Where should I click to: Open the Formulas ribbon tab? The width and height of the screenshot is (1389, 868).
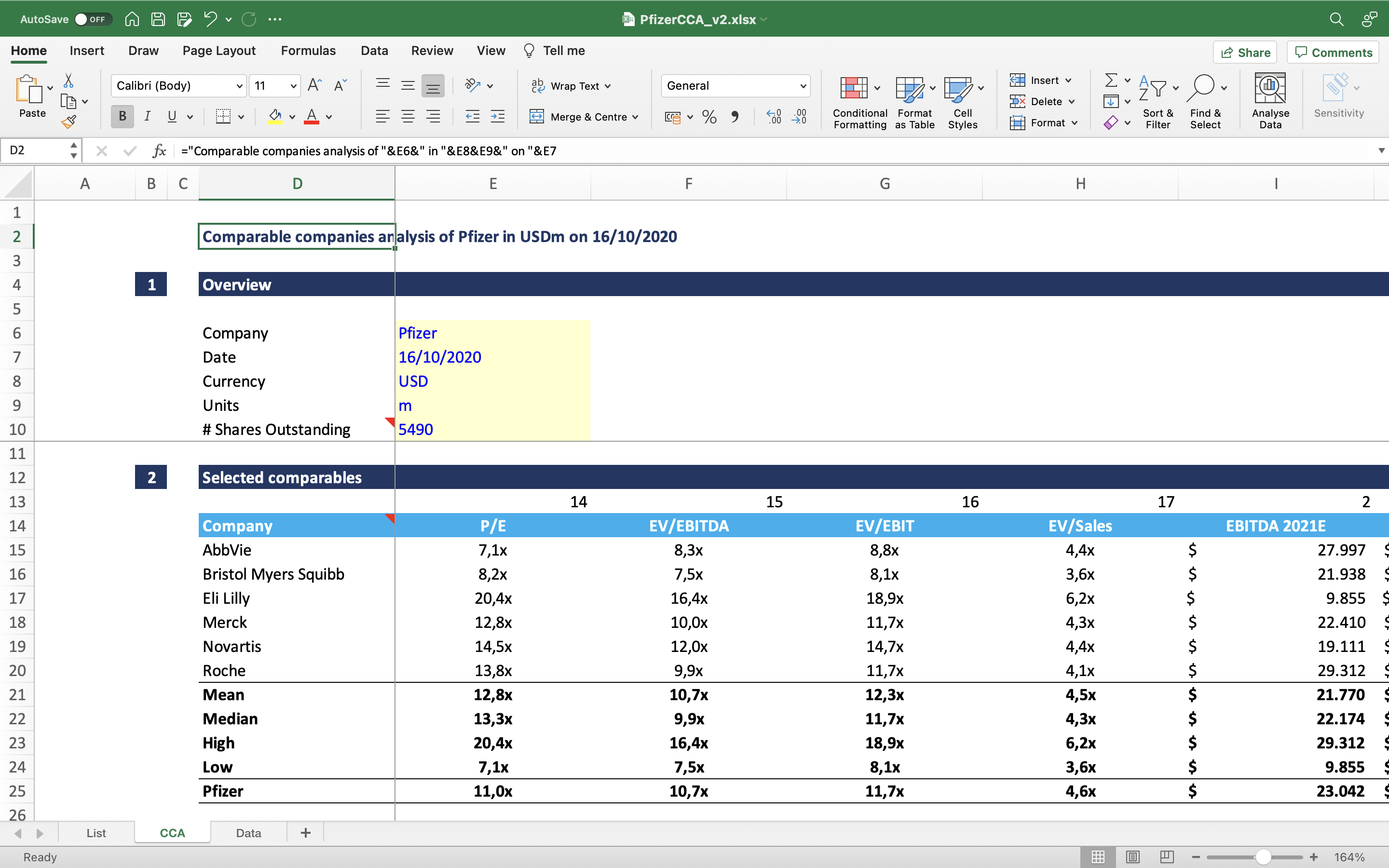point(308,51)
